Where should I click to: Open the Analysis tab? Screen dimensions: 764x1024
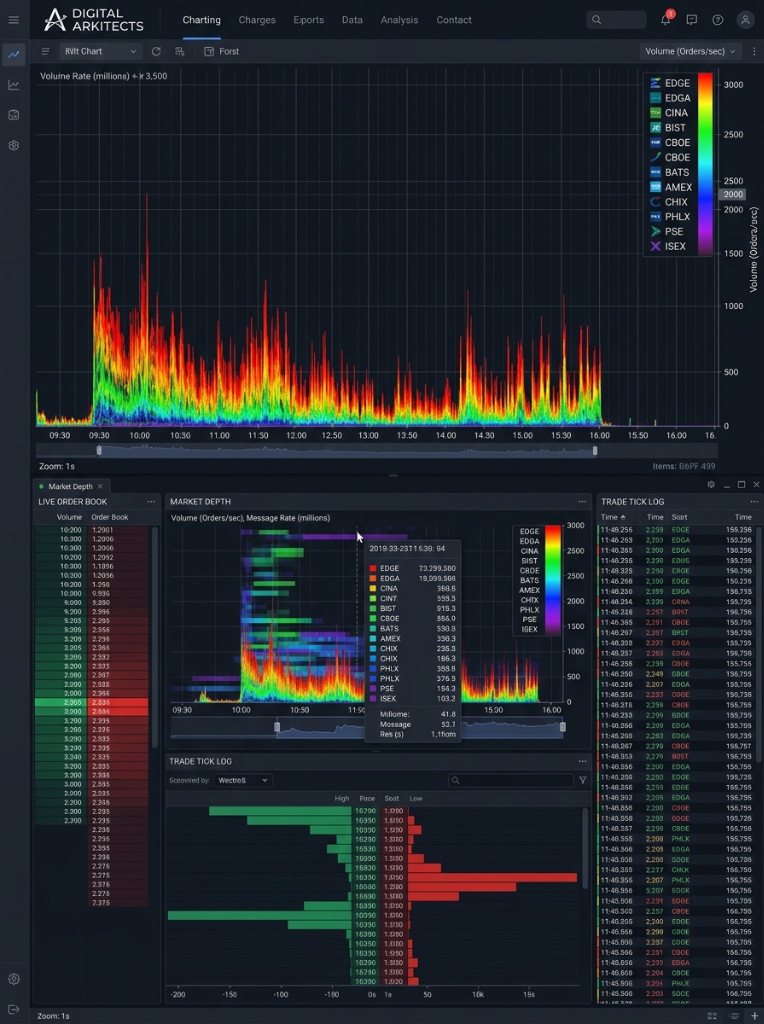click(399, 20)
